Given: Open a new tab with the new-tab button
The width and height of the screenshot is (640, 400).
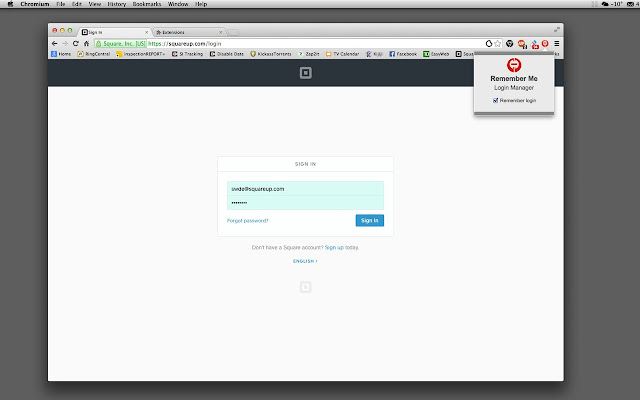Looking at the screenshot, I should (x=233, y=32).
